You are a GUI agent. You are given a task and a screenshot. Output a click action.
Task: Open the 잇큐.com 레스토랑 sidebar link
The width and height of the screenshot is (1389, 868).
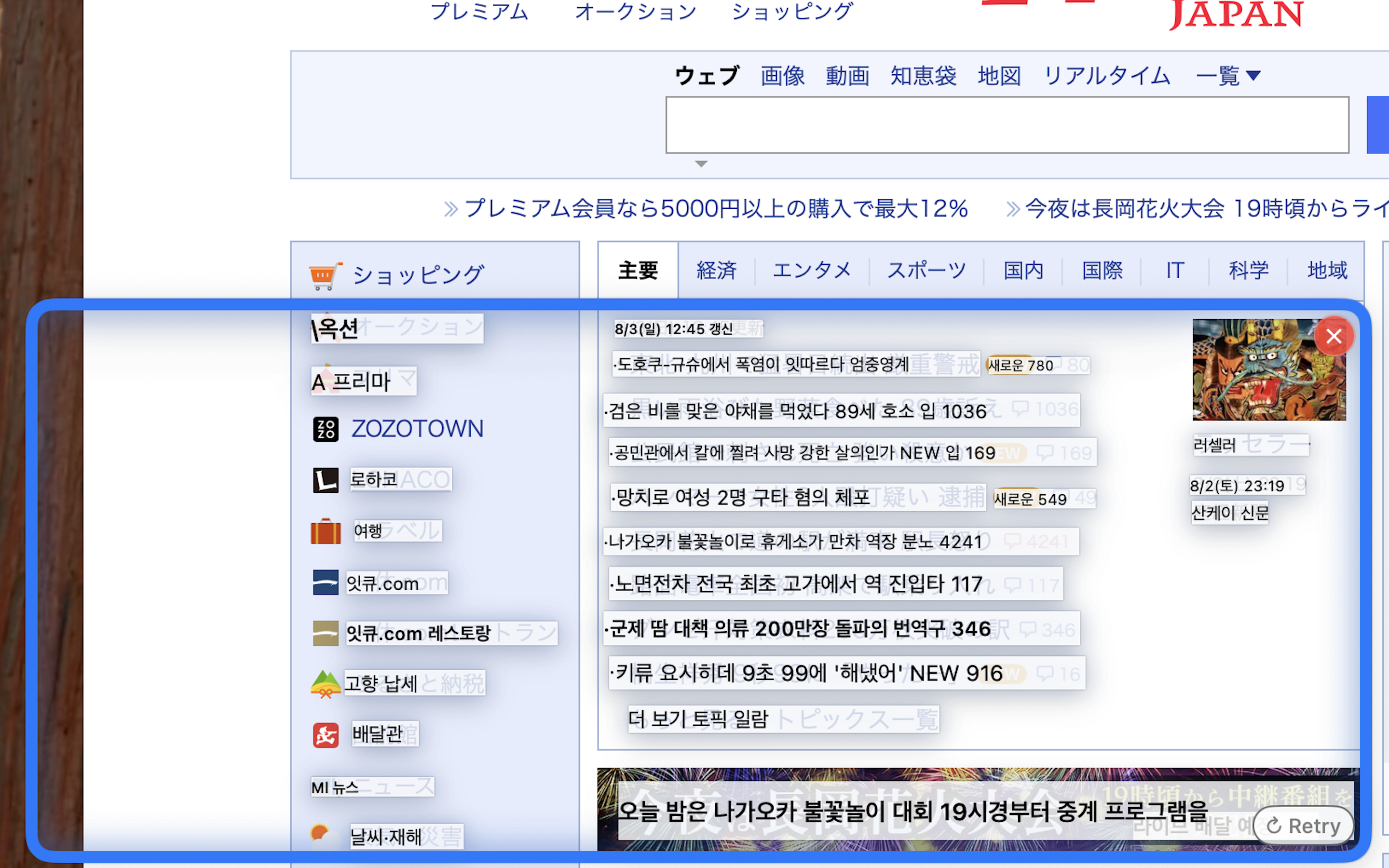451,633
